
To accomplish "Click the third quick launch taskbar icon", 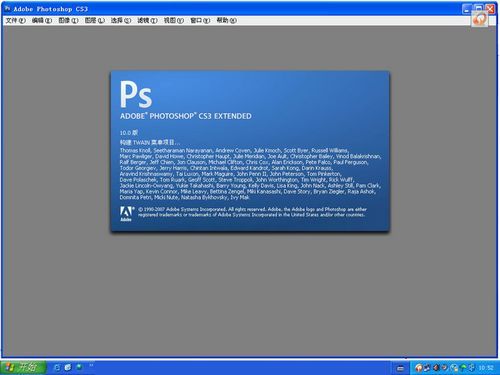I will point(79,367).
